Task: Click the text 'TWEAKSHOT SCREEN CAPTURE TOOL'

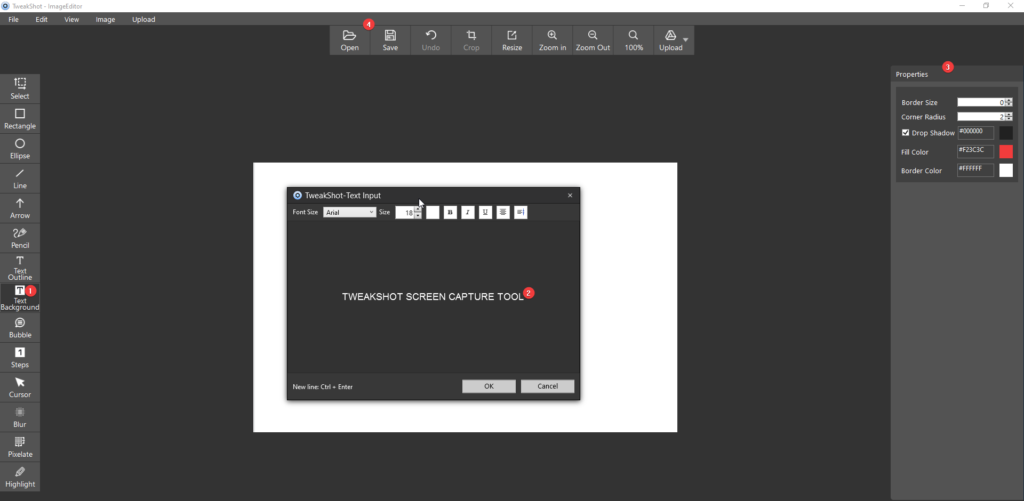Action: tap(433, 297)
